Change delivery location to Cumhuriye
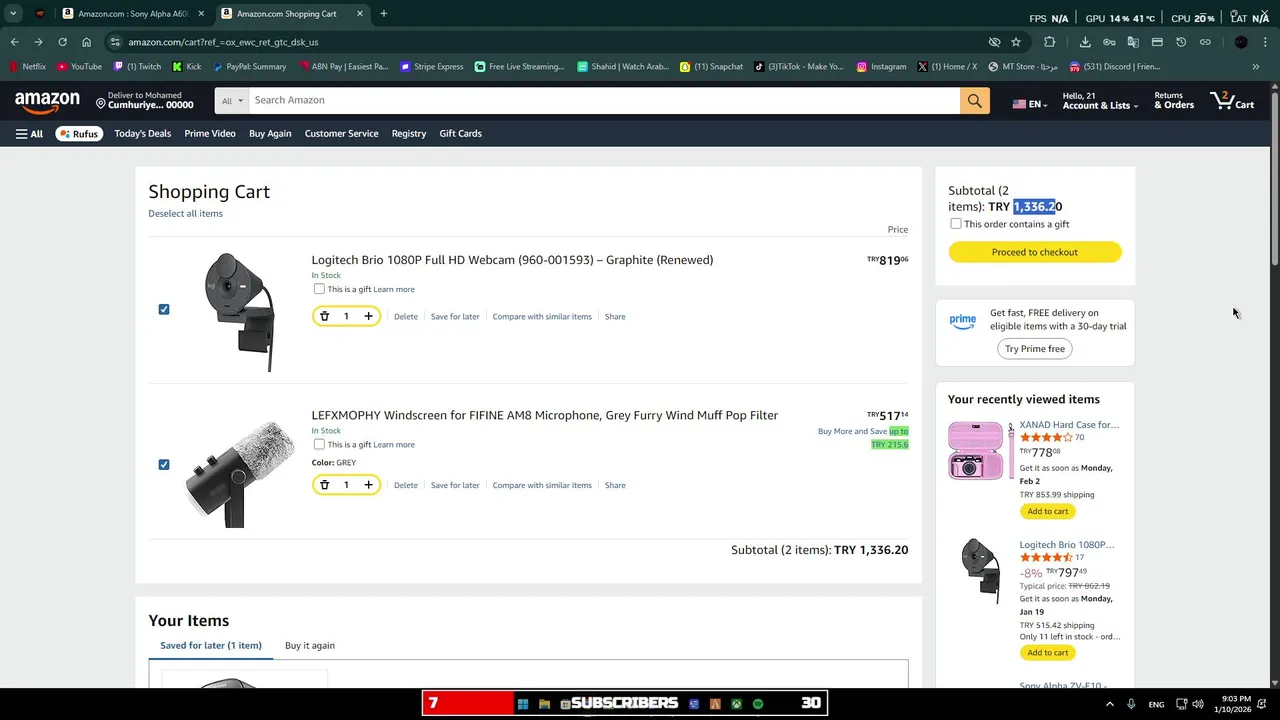This screenshot has height=720, width=1280. (144, 101)
